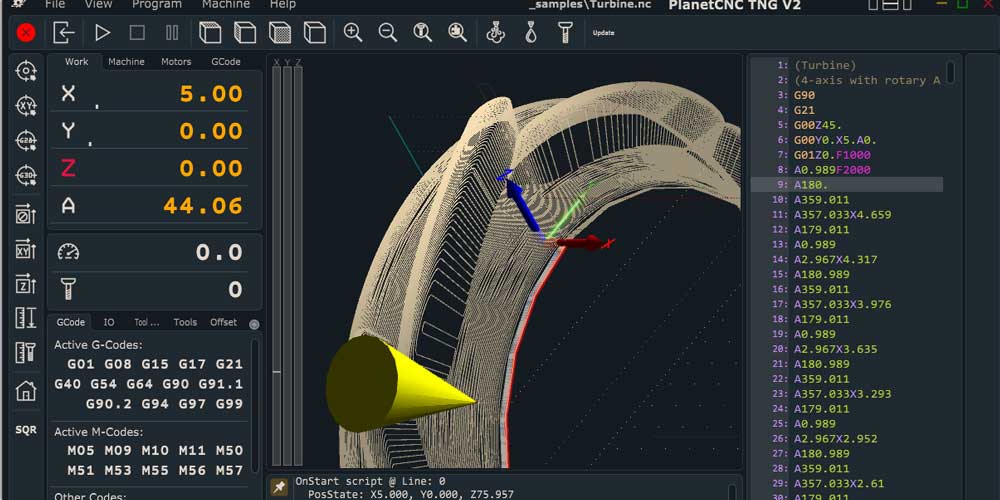Click the G30 position icon
The image size is (1000, 500).
point(26,175)
